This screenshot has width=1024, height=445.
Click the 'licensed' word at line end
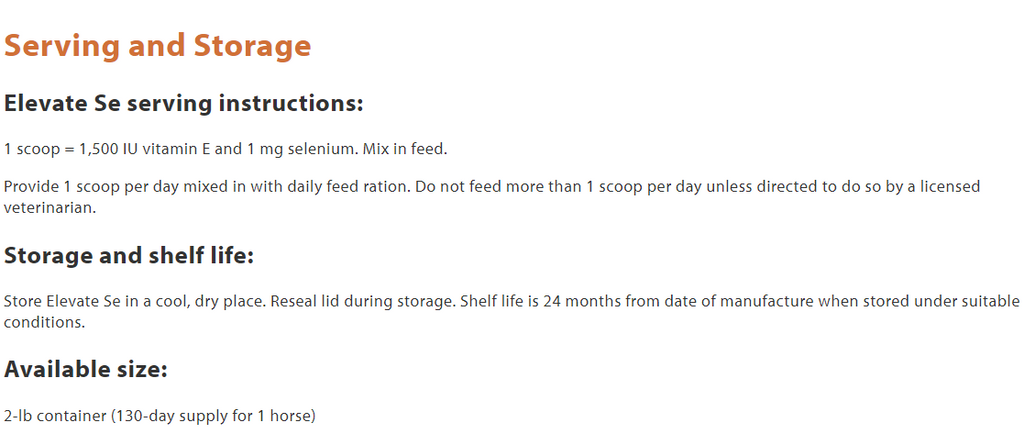(950, 187)
